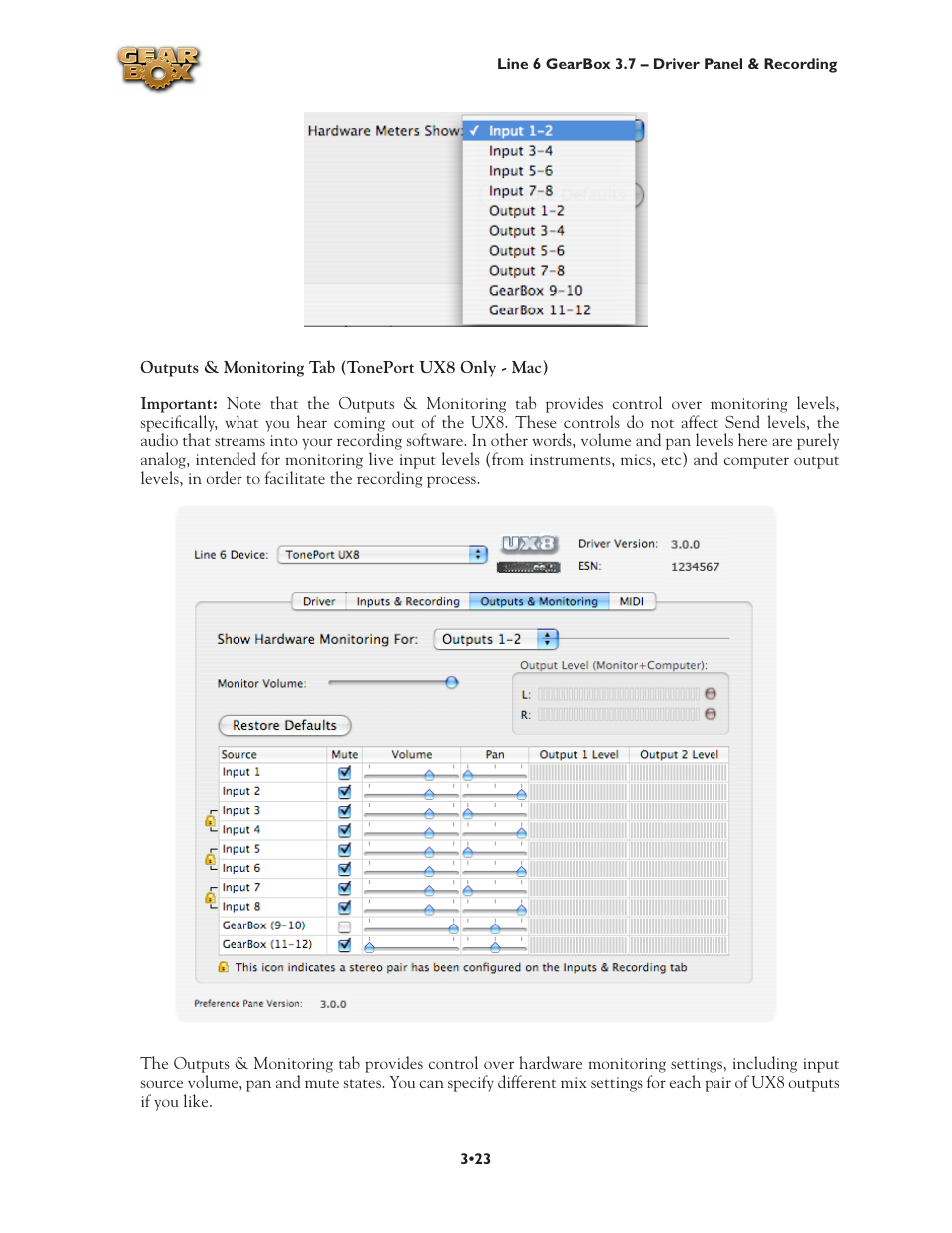Image resolution: width=952 pixels, height=1233 pixels.
Task: Choose Output 3-4 in meters menu
Action: click(x=549, y=231)
